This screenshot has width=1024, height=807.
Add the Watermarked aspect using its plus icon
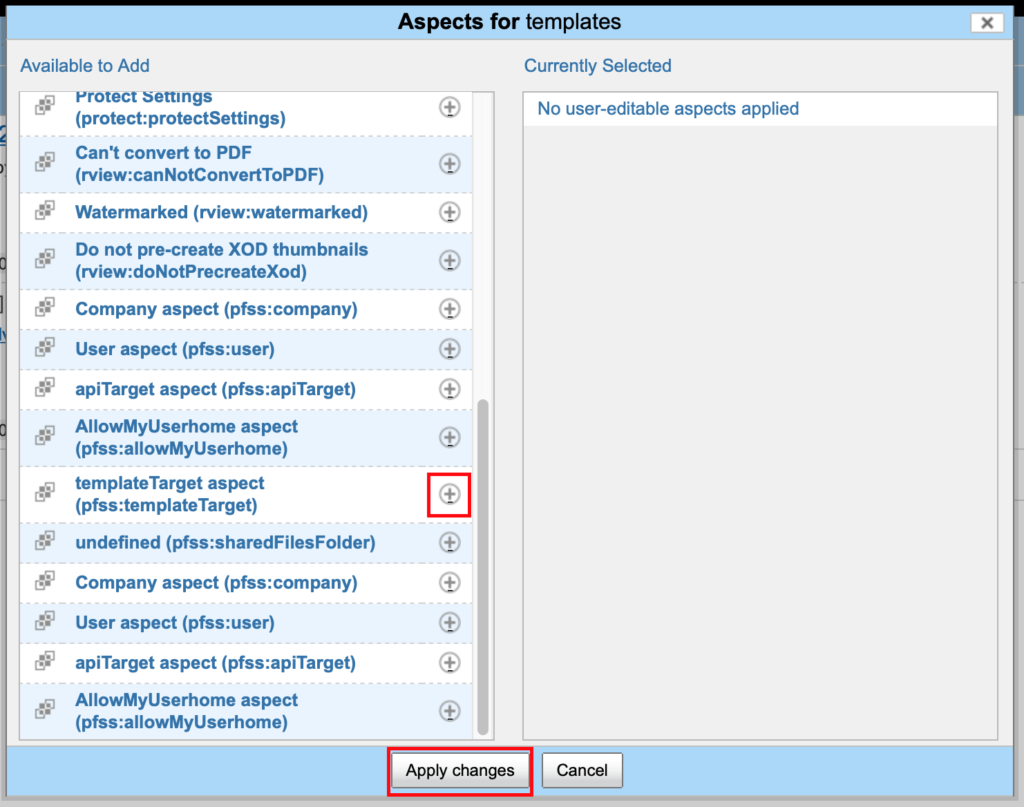click(x=450, y=212)
